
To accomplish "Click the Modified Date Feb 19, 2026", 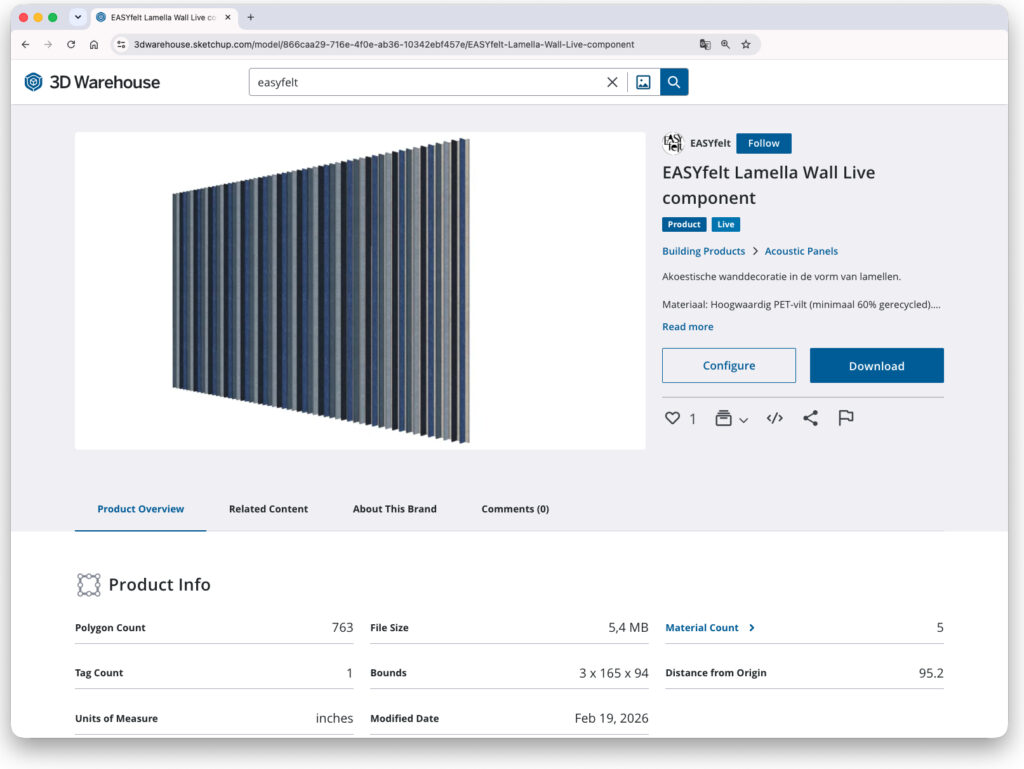I will point(611,718).
